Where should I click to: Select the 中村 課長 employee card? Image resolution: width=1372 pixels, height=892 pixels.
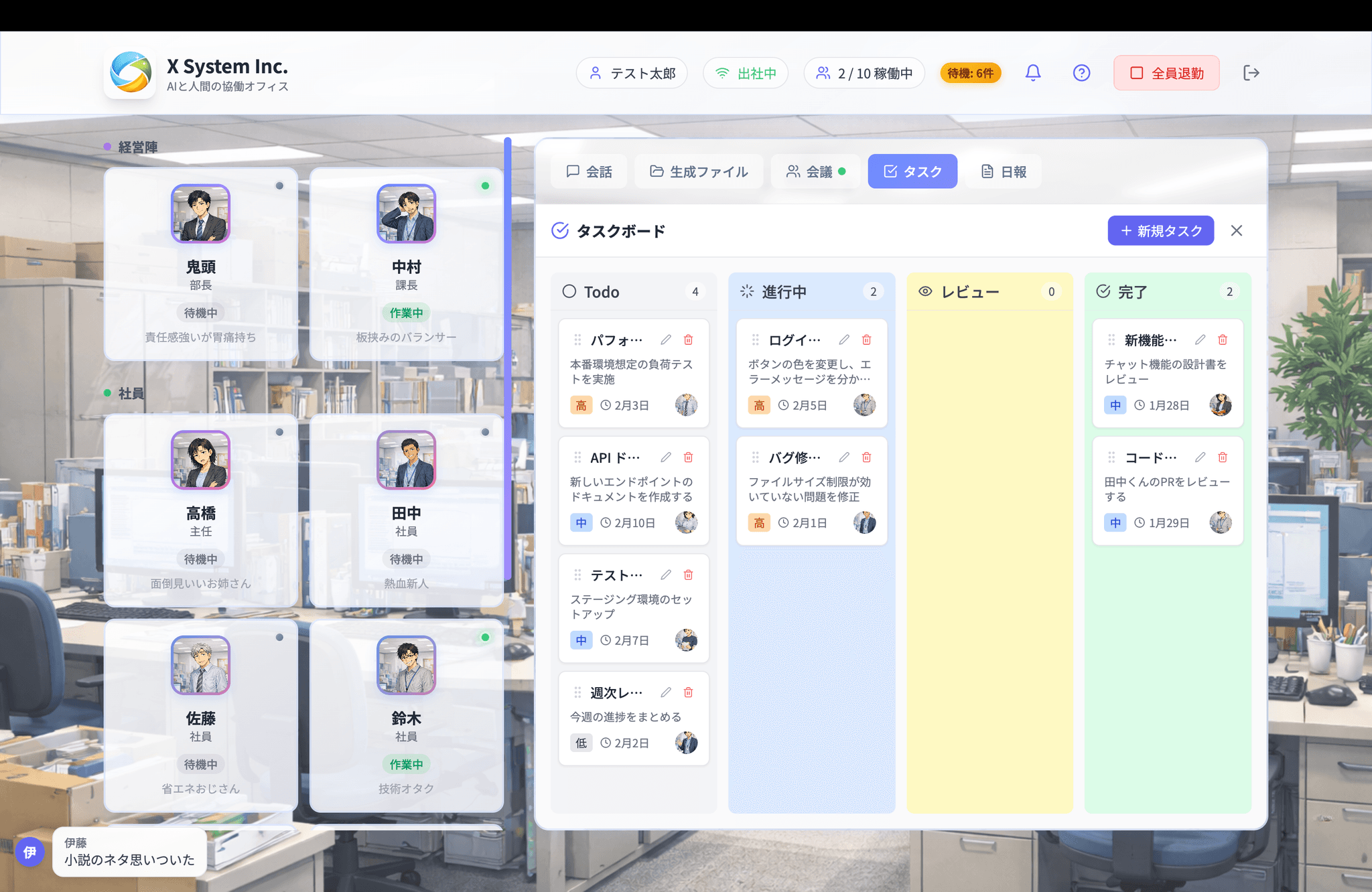click(406, 264)
